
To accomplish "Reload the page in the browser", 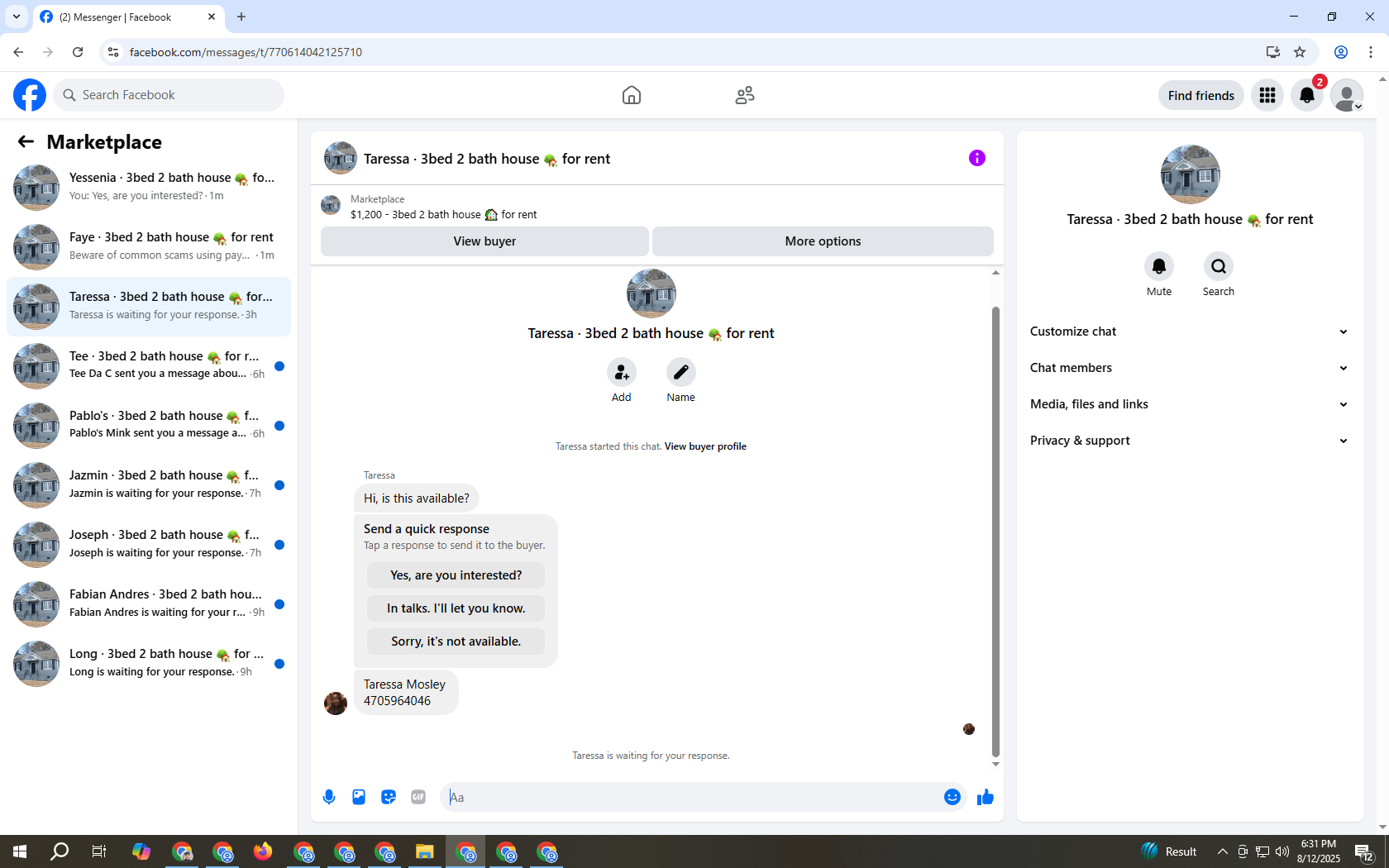I will click(78, 52).
